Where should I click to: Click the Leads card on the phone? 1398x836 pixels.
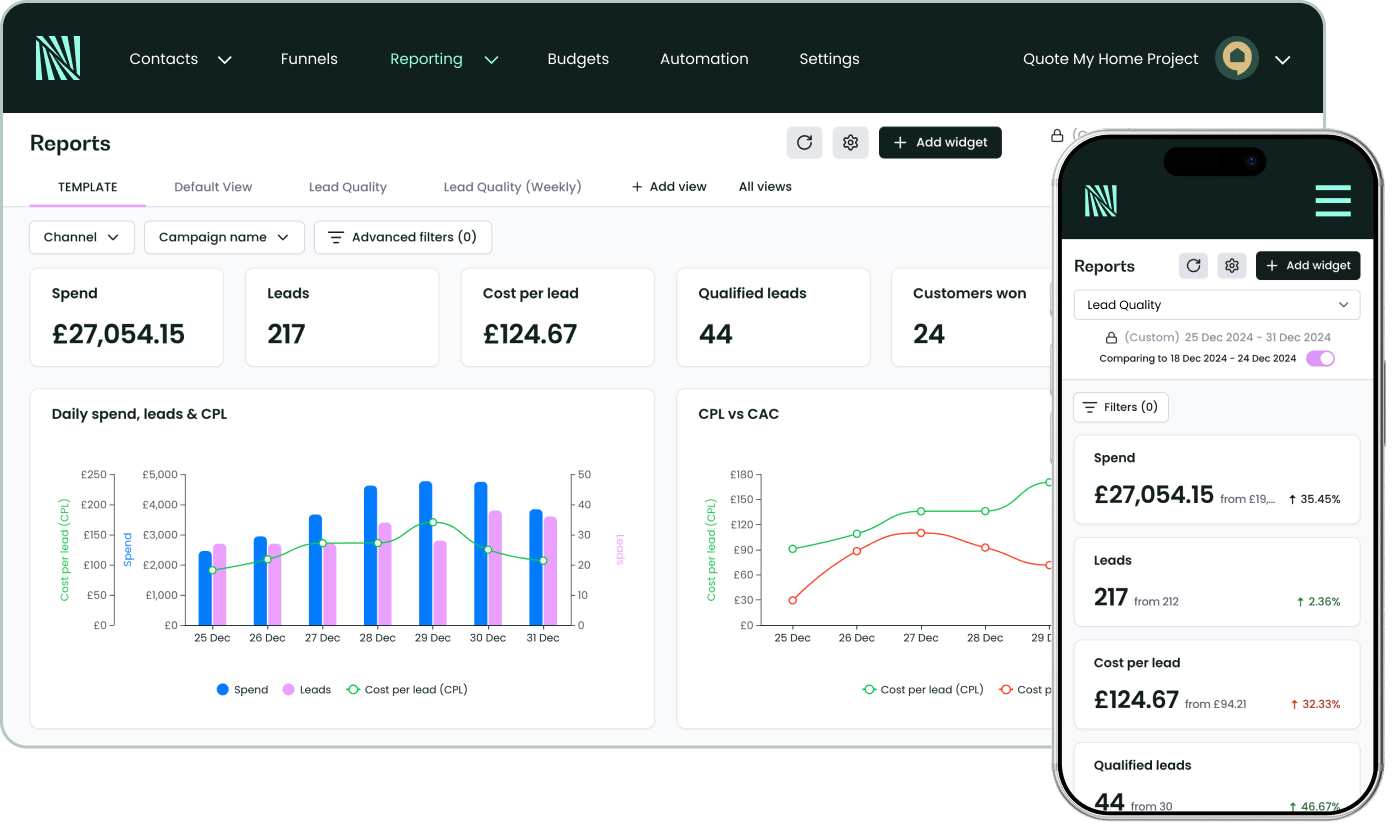coord(1217,582)
